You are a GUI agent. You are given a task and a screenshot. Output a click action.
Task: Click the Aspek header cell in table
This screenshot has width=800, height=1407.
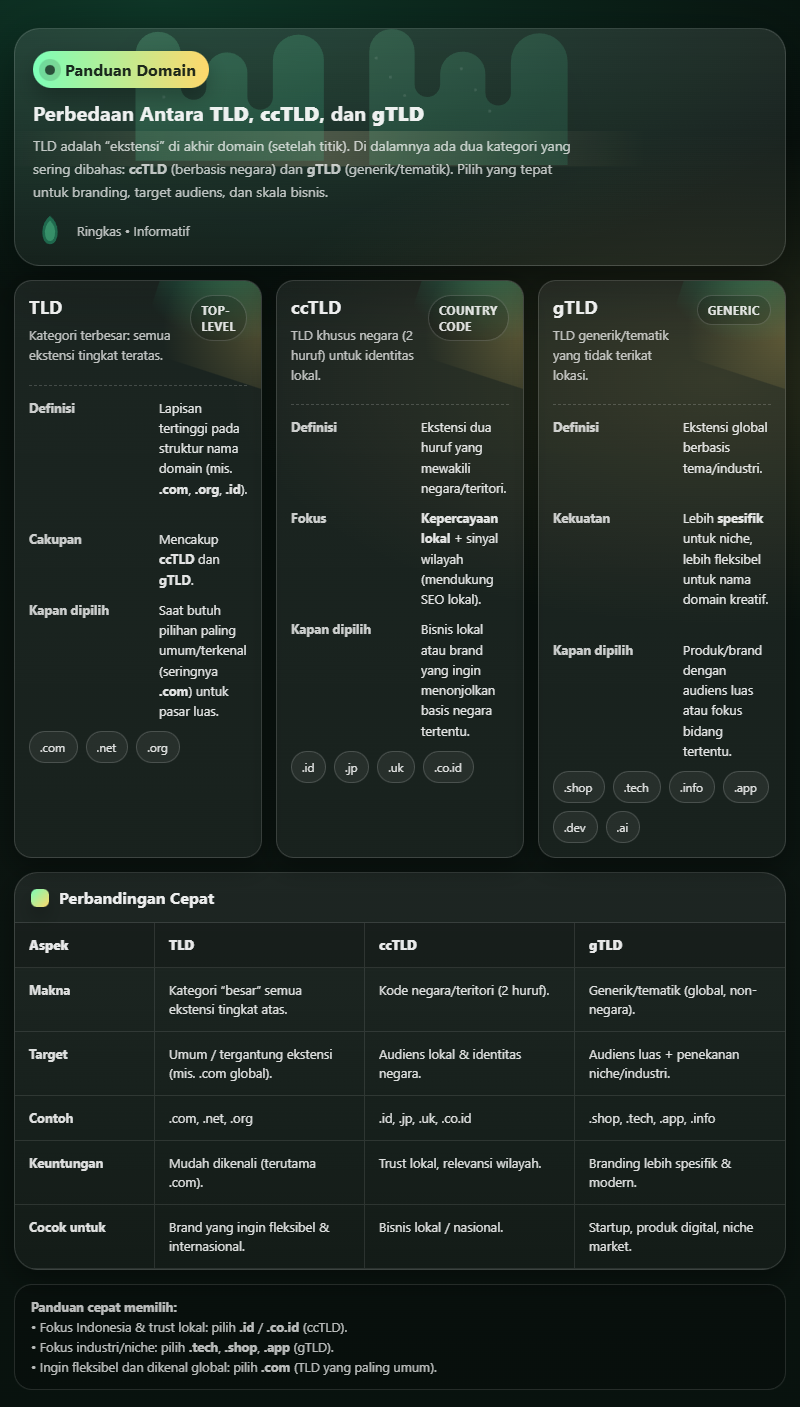[49, 945]
